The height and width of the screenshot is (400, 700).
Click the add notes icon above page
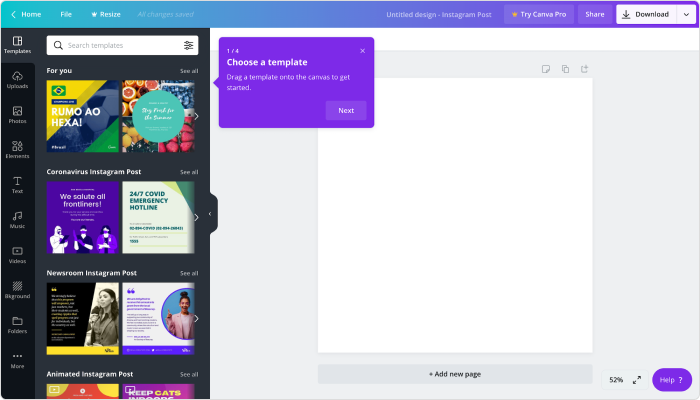click(x=546, y=69)
